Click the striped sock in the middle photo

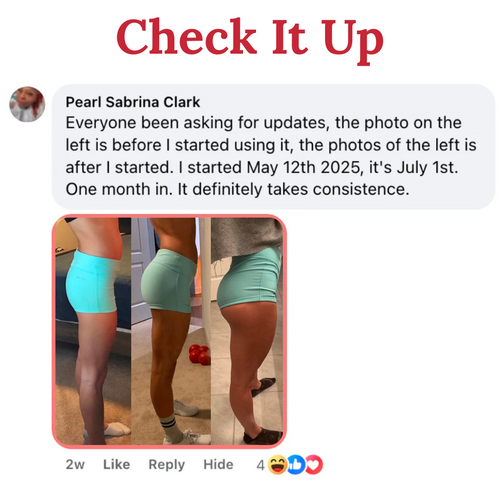169,427
